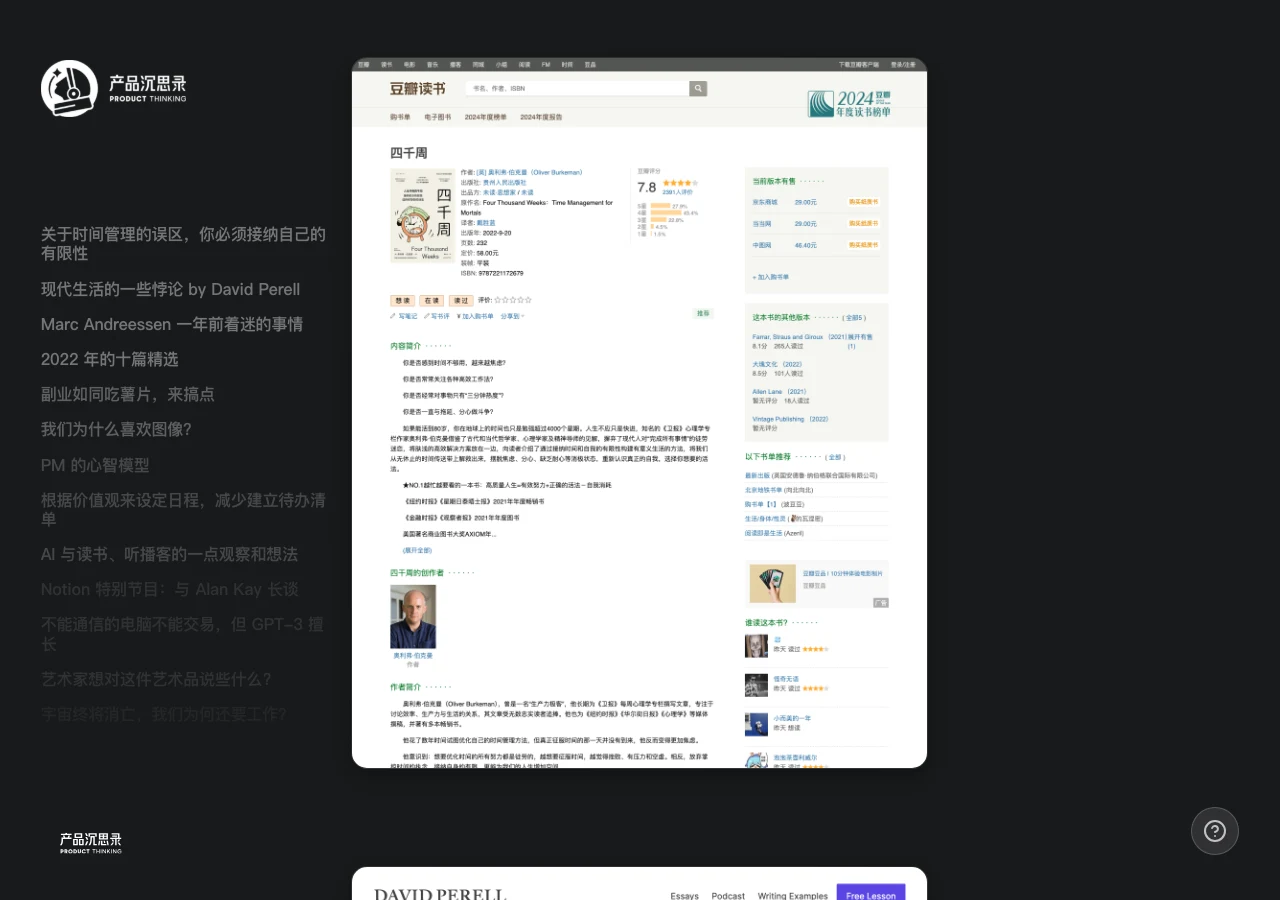Viewport: 1280px width, 900px height.
Task: Open article 艺术家想对这件艺术品说些什么?
Action: [x=156, y=679]
